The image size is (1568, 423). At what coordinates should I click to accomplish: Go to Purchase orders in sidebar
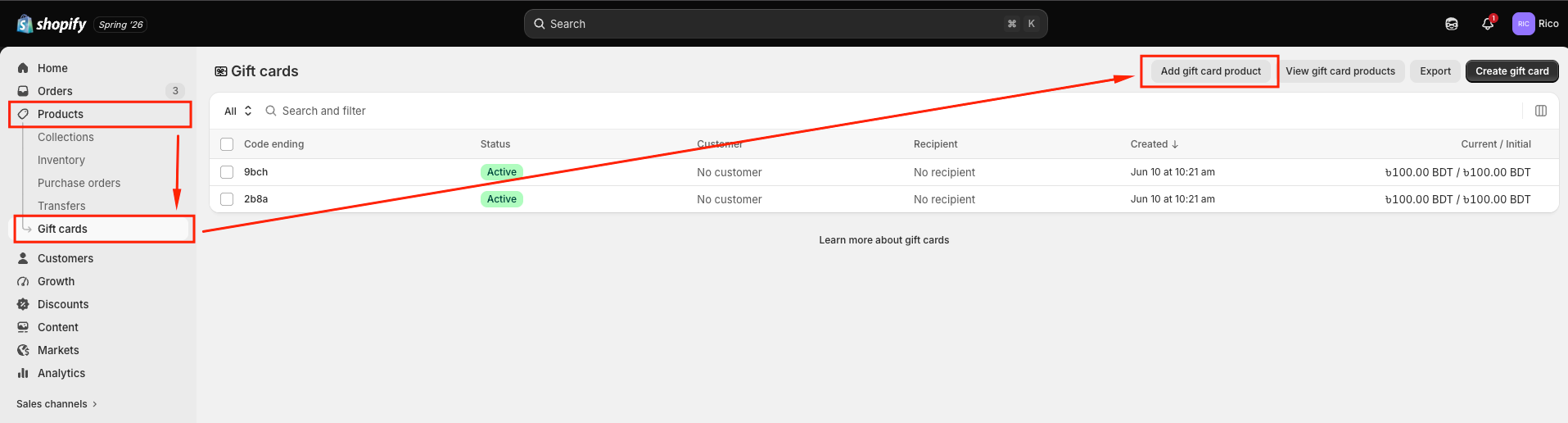point(79,183)
